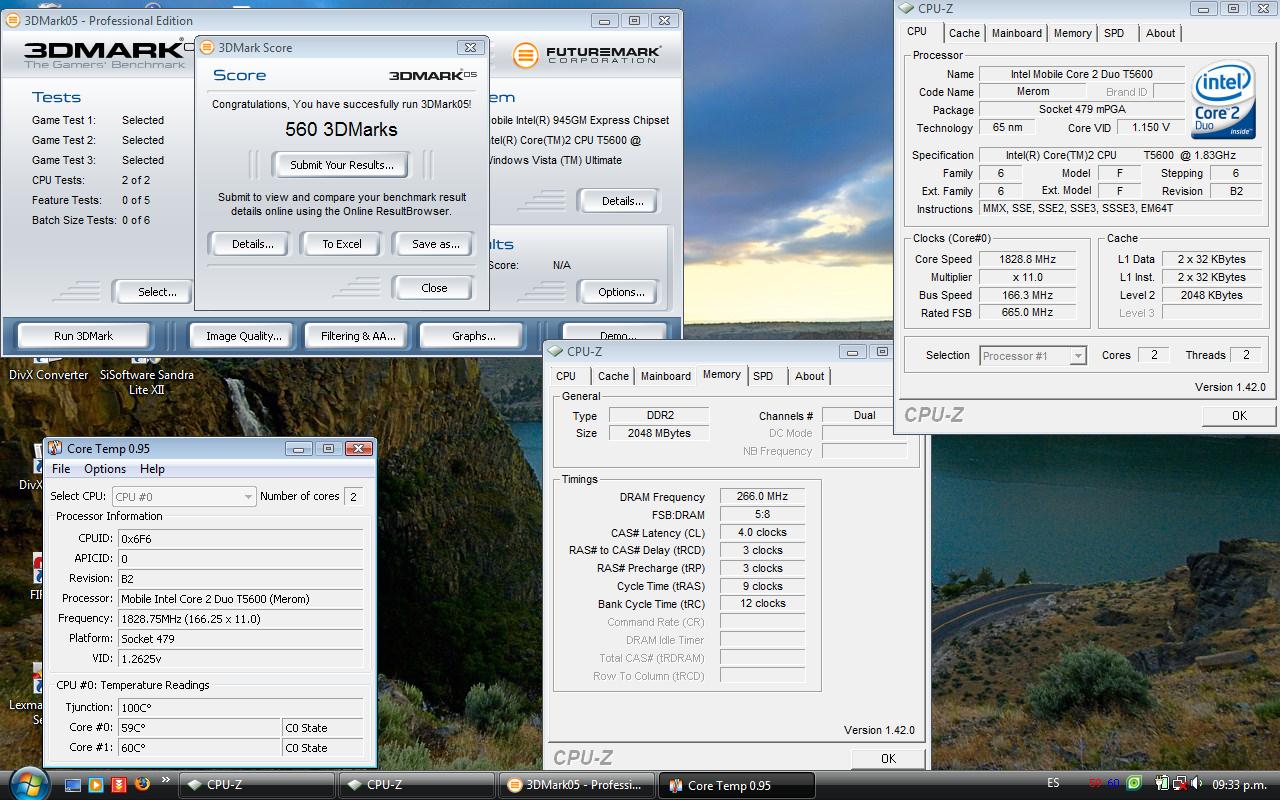The image size is (1280, 800).
Task: Expand hidden quick launch icons chevron
Action: pyautogui.click(x=165, y=780)
